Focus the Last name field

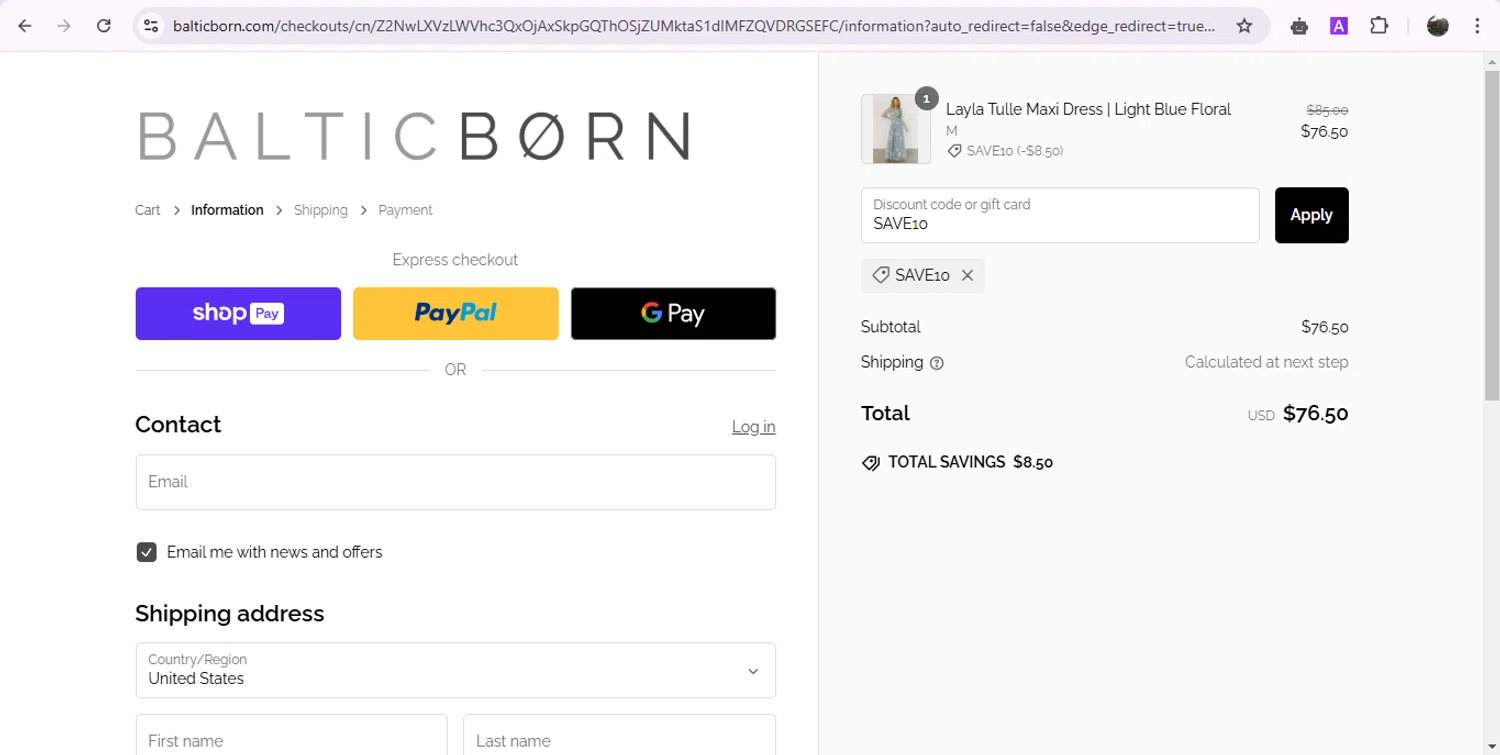(619, 735)
